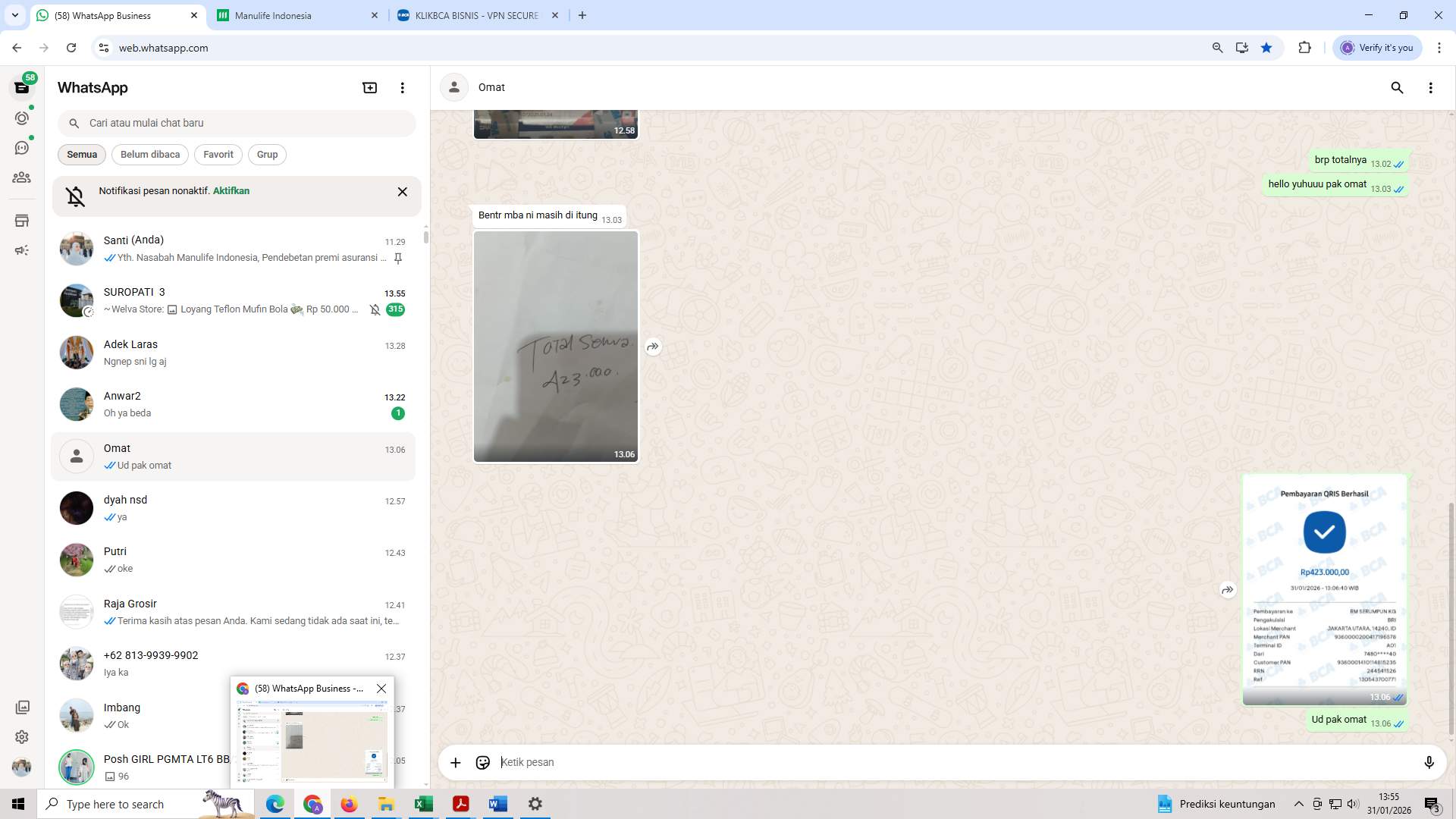This screenshot has width=1456, height=819.
Task: Open the Advertise megaphone tool
Action: (x=22, y=250)
